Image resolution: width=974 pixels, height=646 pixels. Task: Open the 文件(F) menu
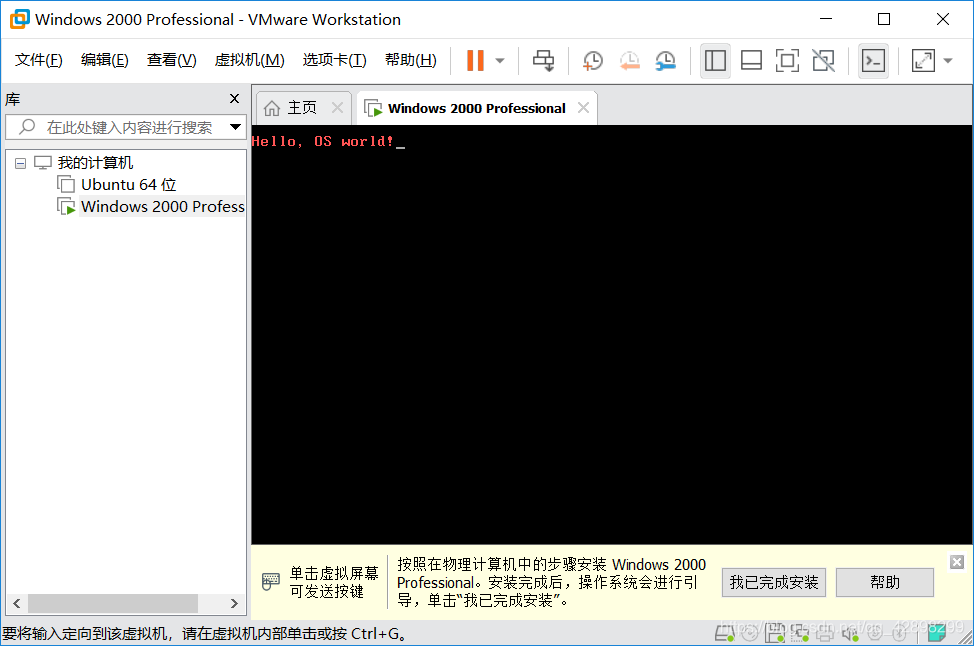(39, 60)
